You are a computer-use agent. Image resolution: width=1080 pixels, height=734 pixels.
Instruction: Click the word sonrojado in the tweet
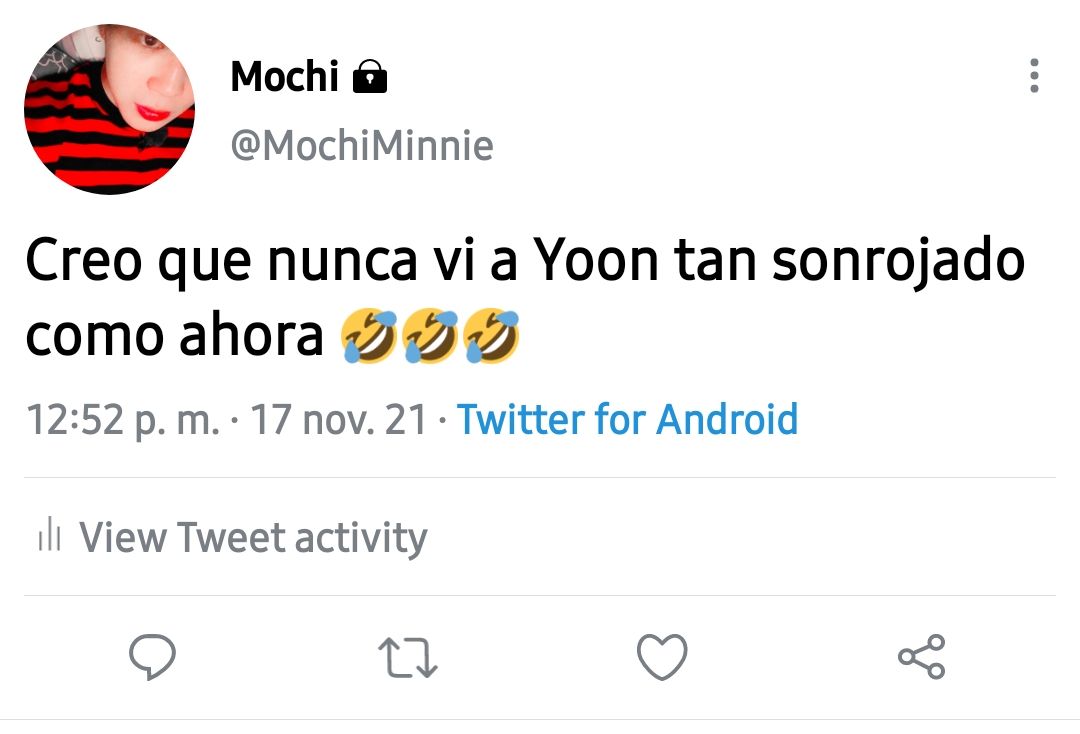(x=898, y=262)
